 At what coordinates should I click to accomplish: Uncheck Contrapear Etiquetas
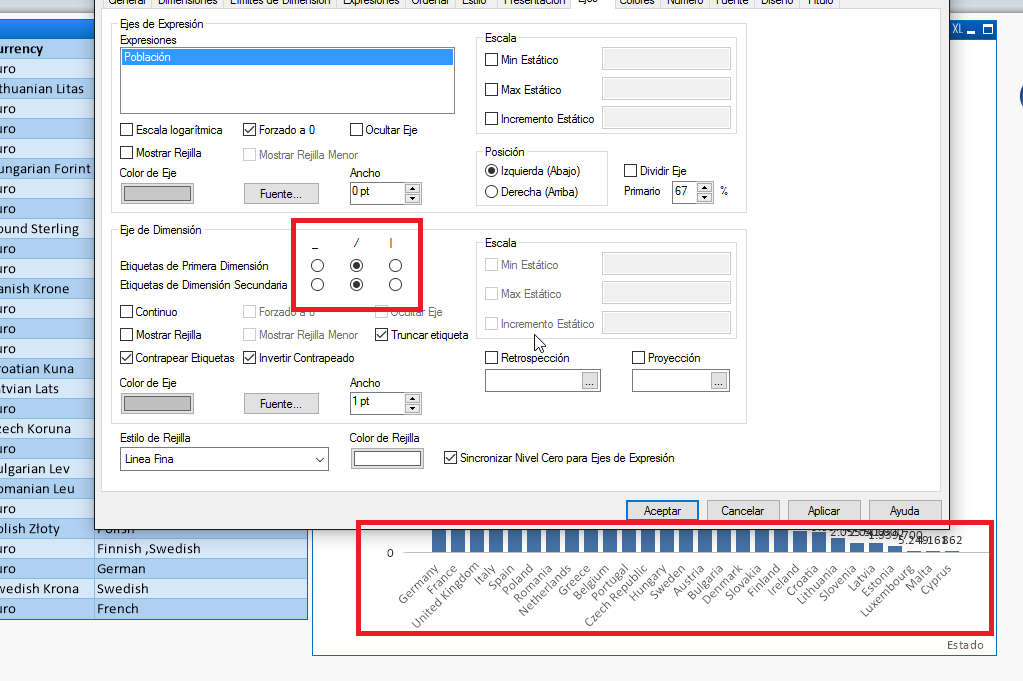tap(127, 357)
